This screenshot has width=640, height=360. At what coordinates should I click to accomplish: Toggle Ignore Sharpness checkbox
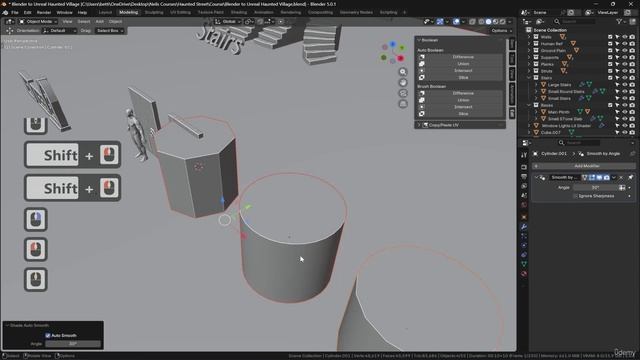(x=576, y=196)
